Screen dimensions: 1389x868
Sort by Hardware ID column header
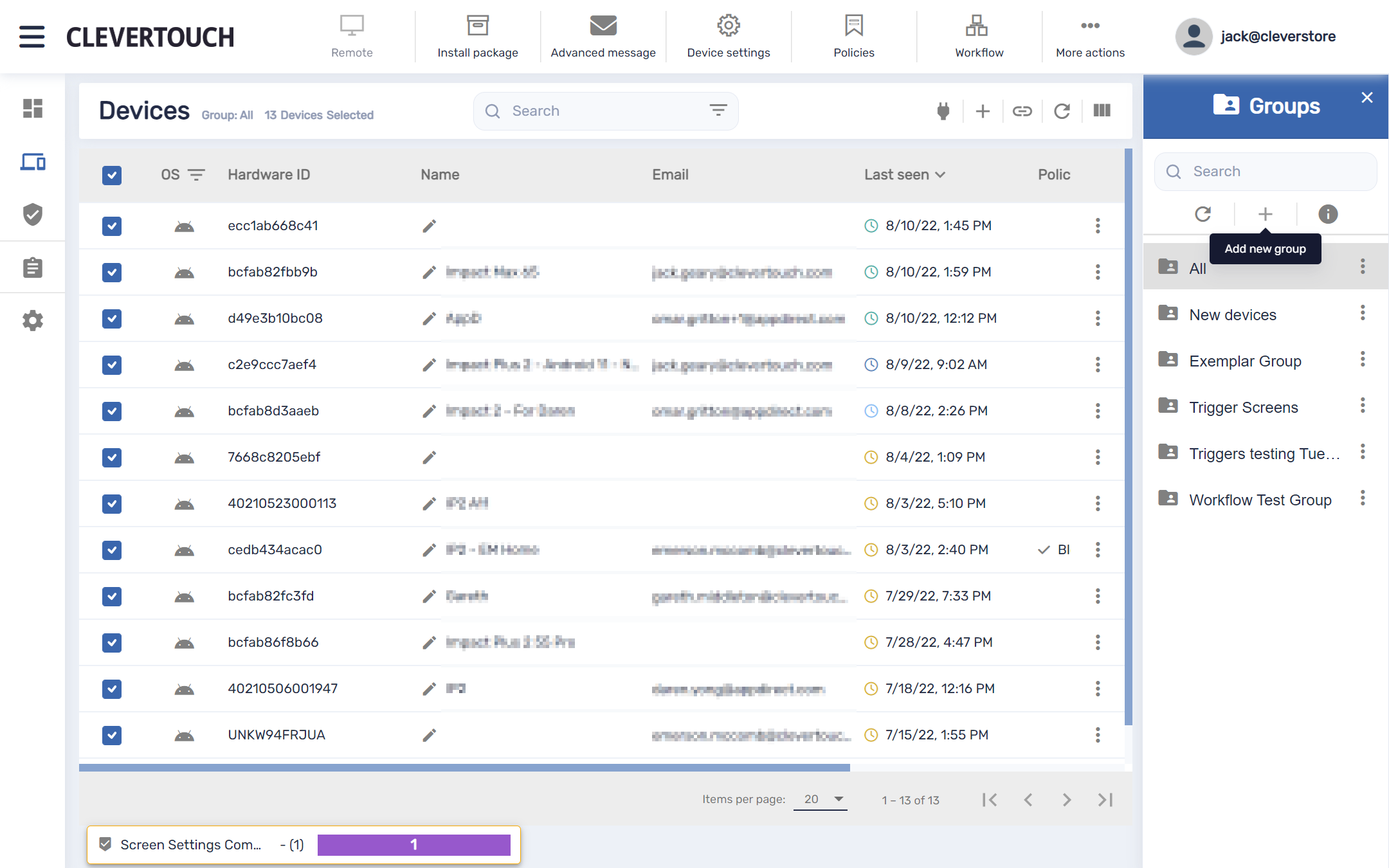point(269,175)
